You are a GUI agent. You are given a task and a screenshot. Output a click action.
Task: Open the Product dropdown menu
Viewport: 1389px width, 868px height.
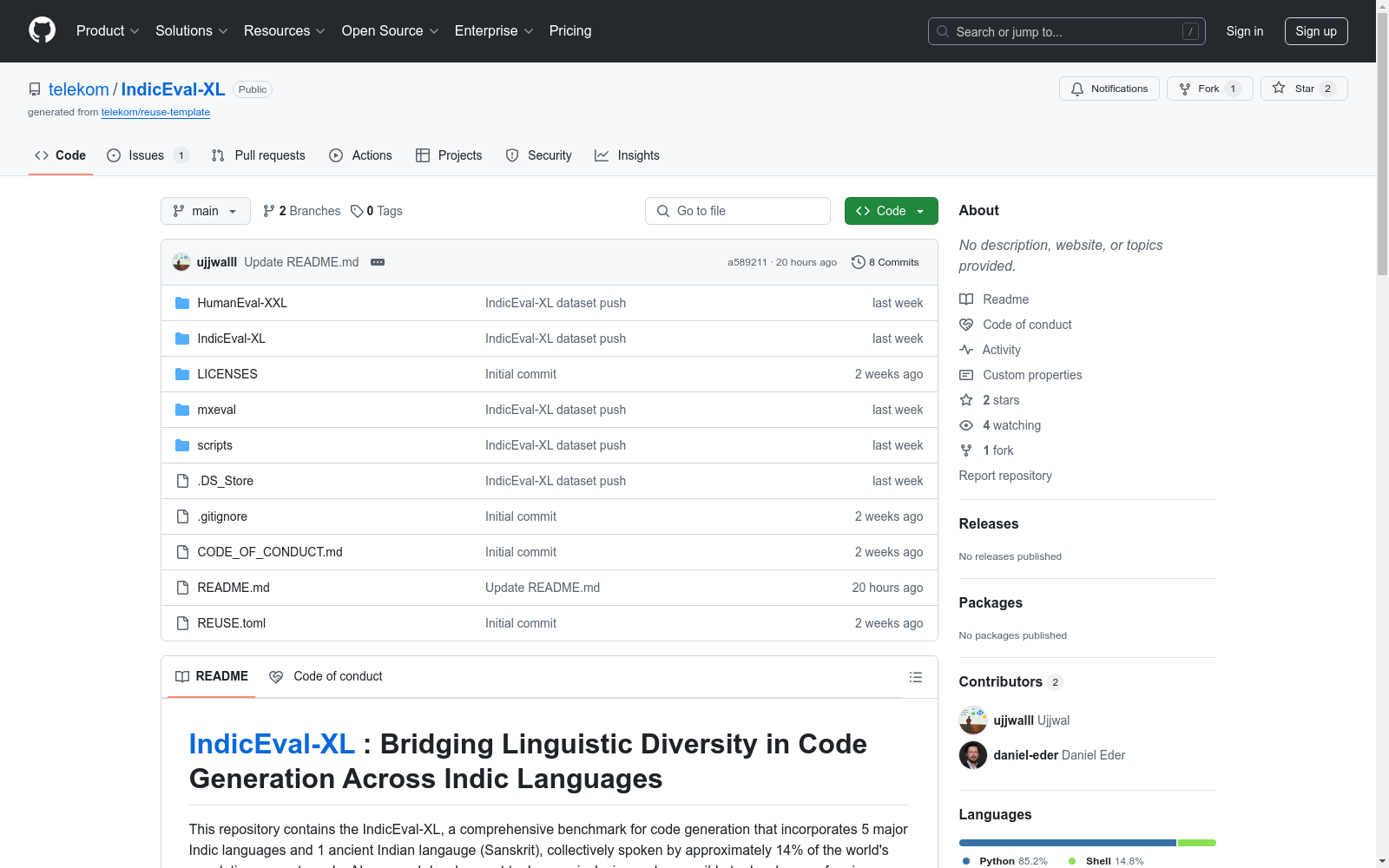108,31
